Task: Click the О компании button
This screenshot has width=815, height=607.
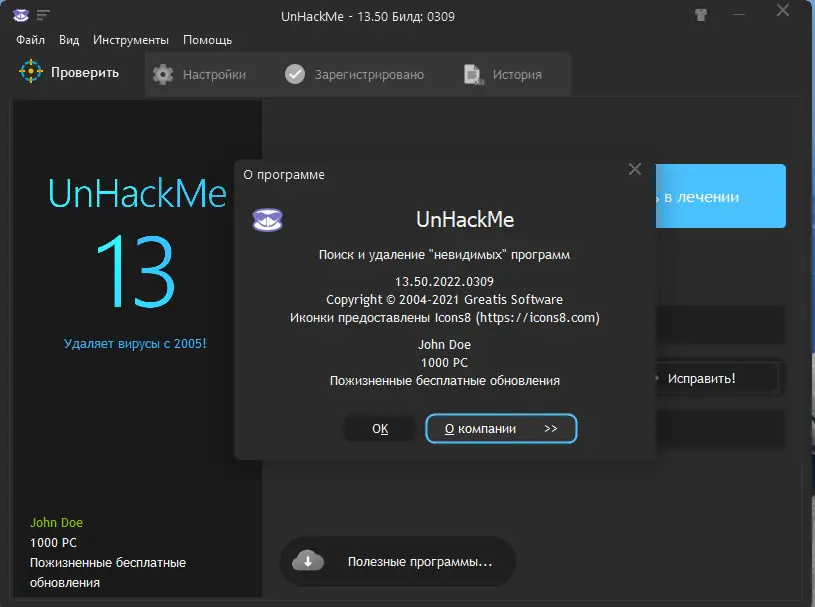Action: tap(501, 429)
